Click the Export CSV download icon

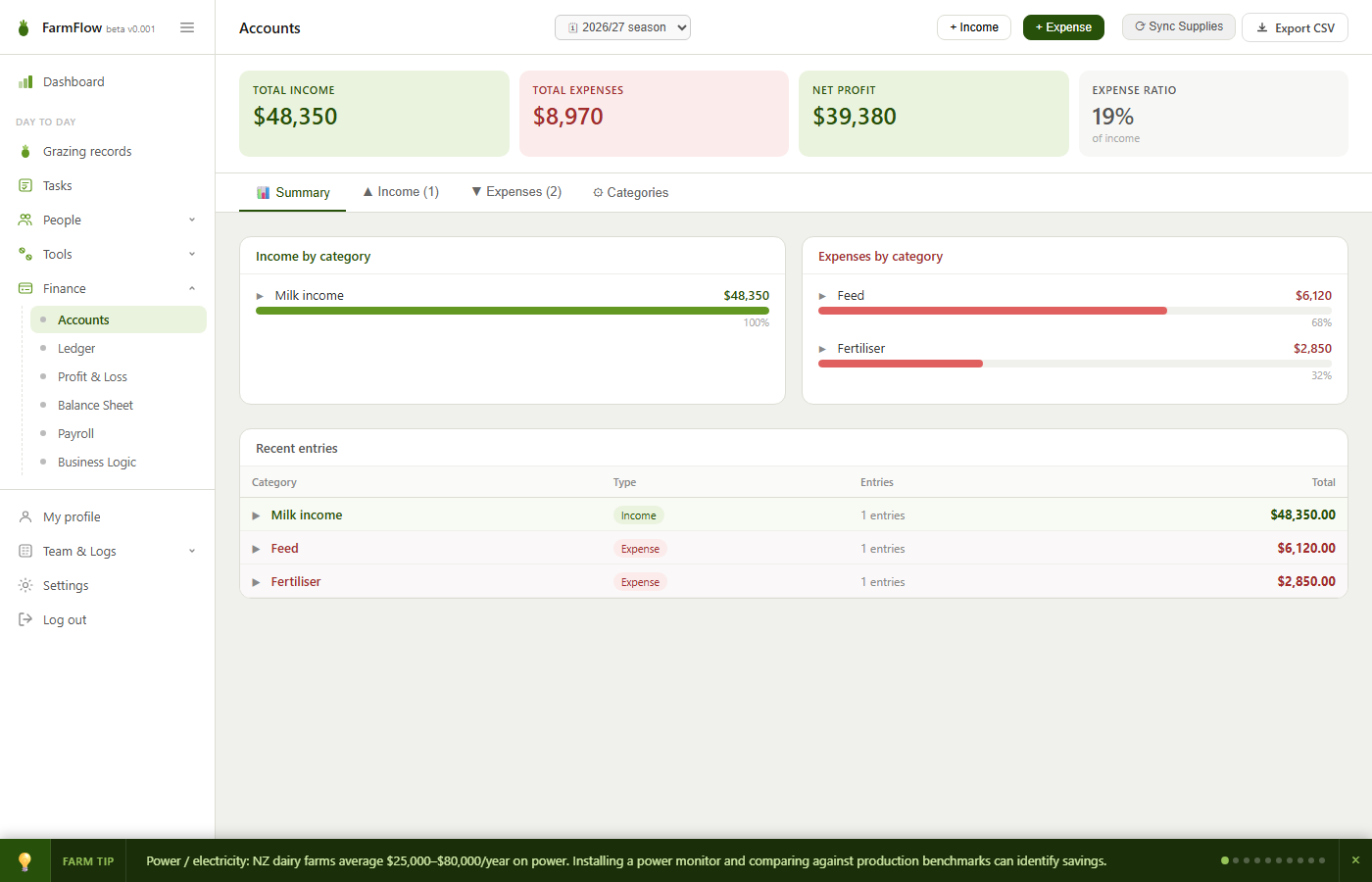pyautogui.click(x=1262, y=28)
